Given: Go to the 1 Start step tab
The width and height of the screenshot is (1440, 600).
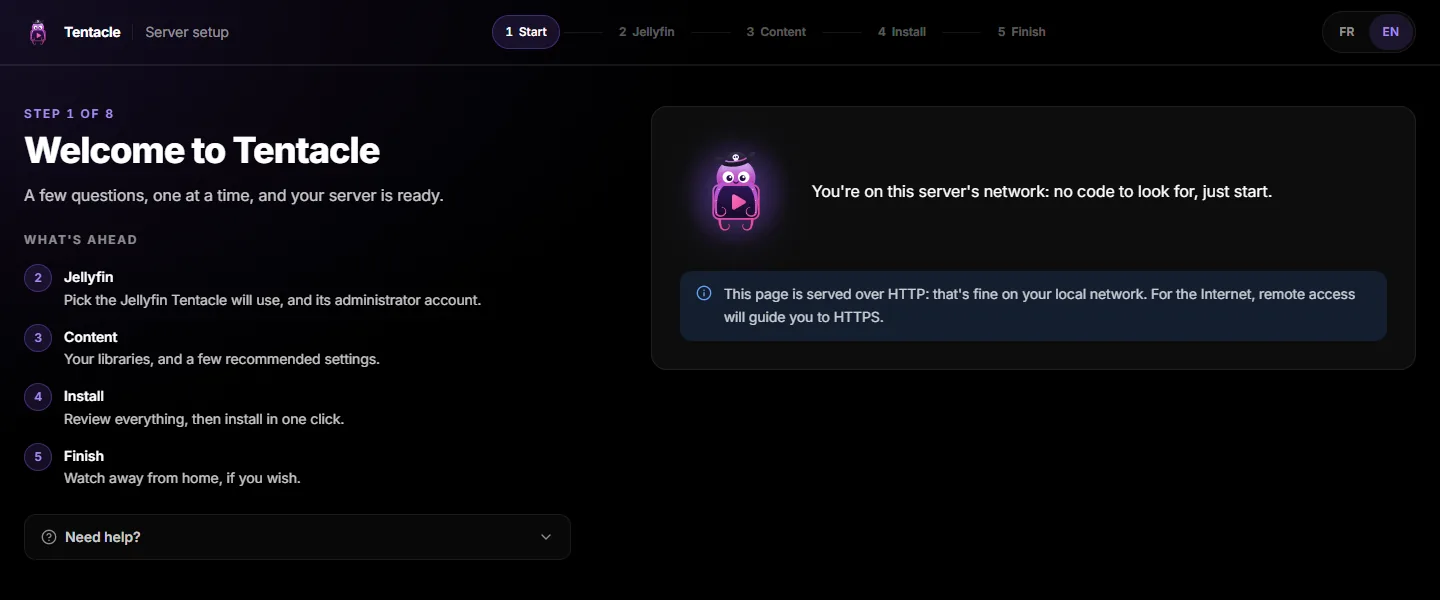Looking at the screenshot, I should [x=526, y=32].
